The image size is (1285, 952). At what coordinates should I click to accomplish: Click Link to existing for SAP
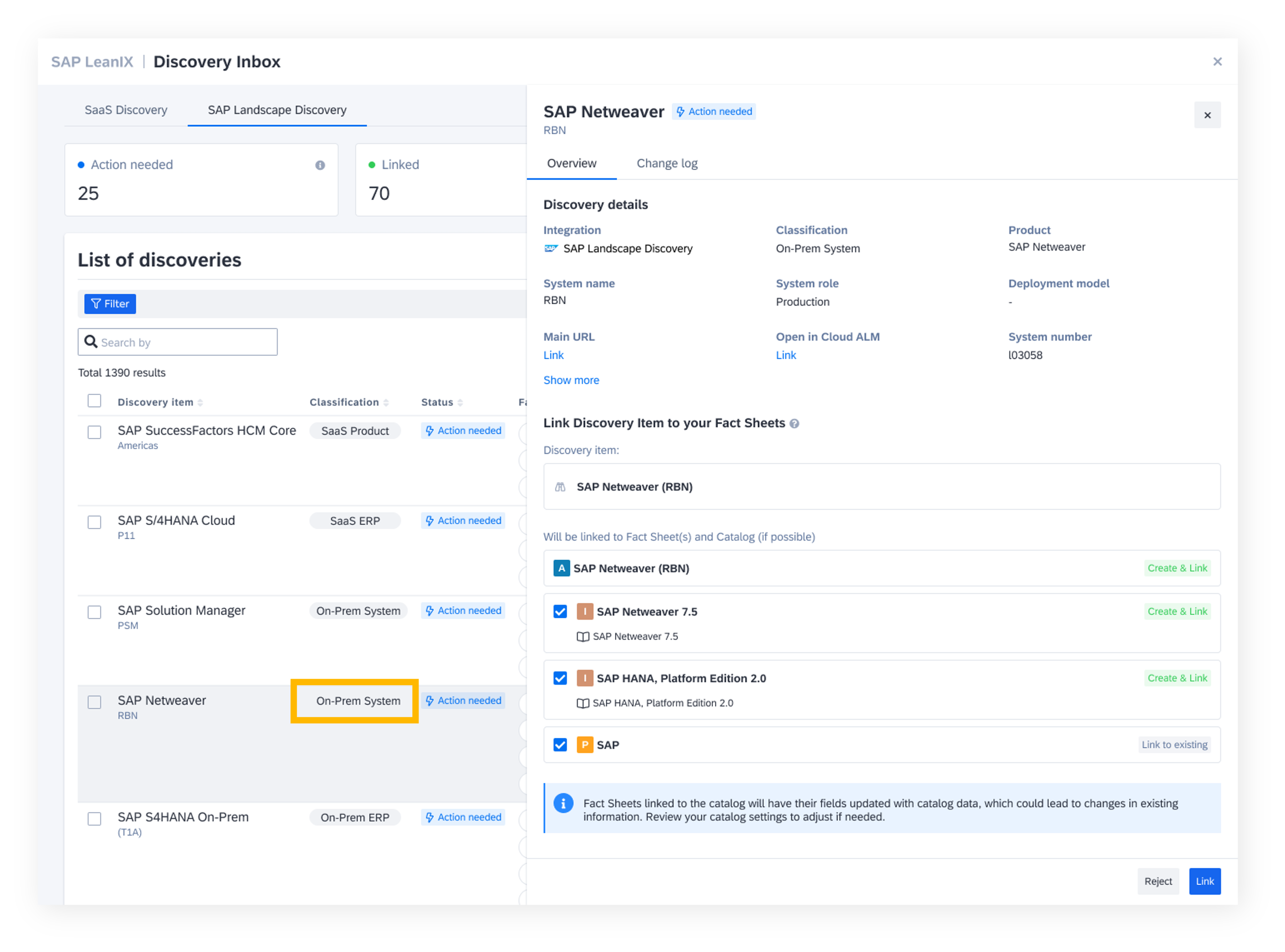point(1175,745)
